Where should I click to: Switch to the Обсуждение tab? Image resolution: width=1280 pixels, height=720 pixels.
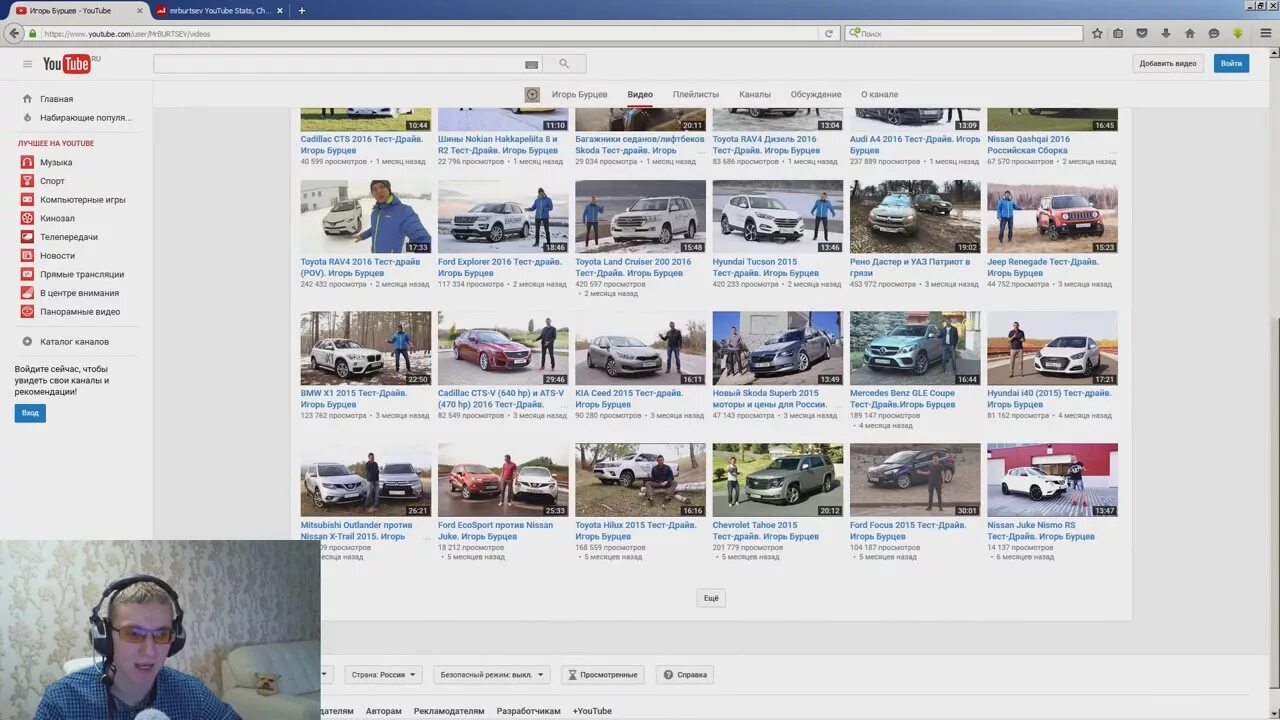816,94
